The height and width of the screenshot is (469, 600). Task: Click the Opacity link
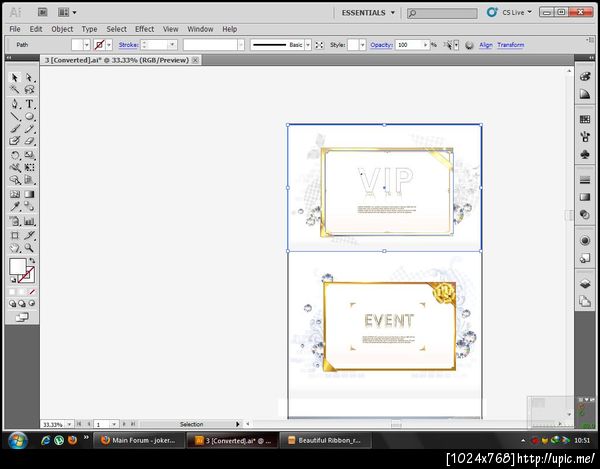point(381,45)
